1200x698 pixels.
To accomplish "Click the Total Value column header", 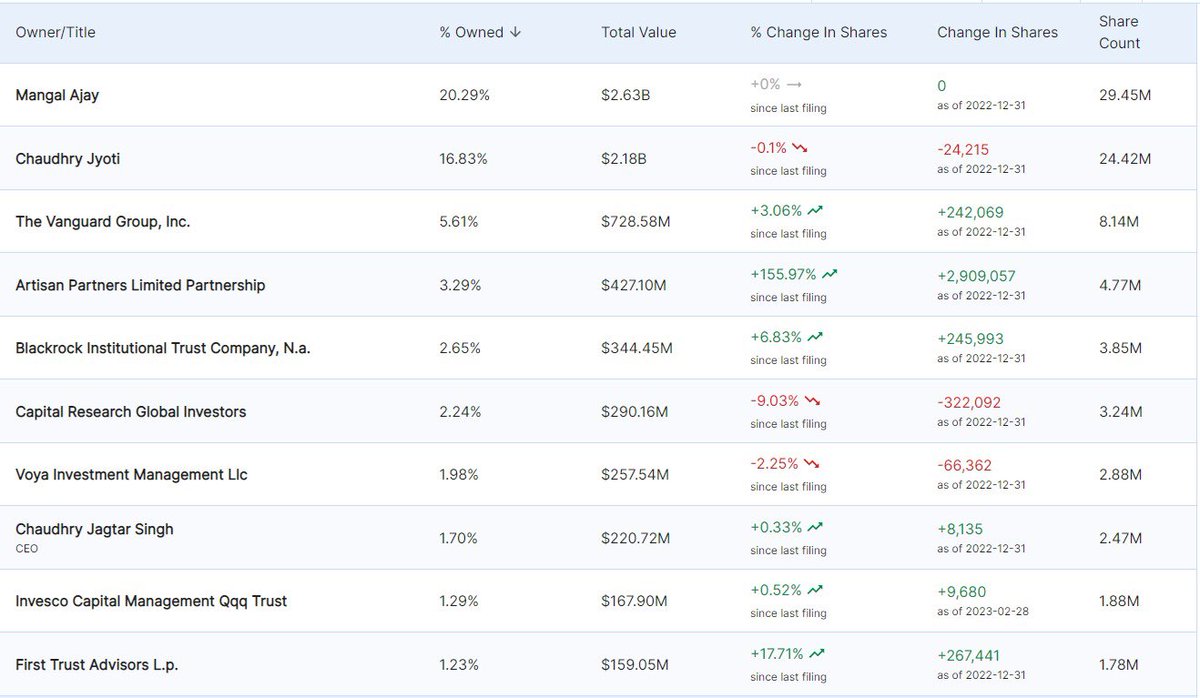I will 638,32.
